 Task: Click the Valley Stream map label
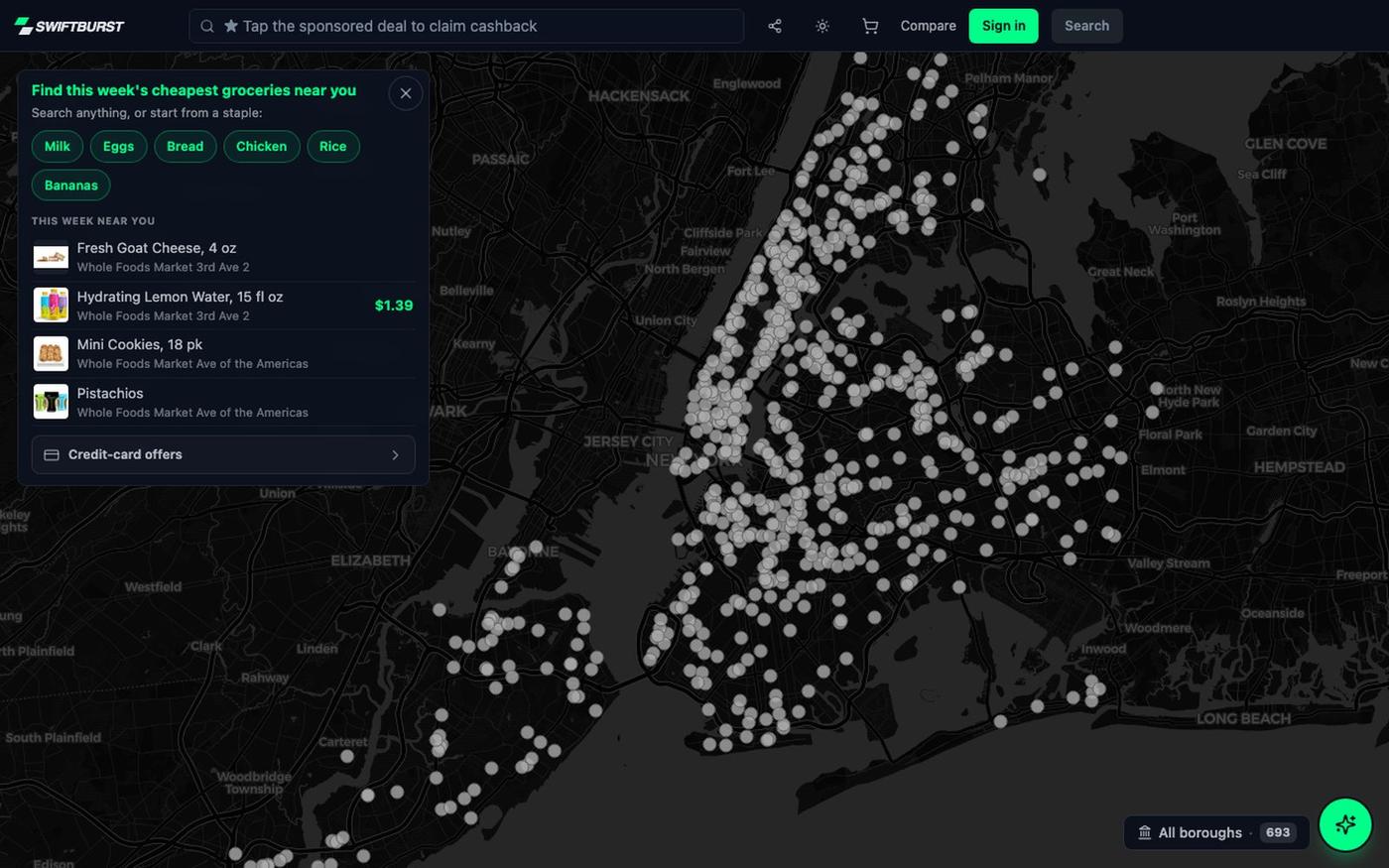tap(1169, 563)
